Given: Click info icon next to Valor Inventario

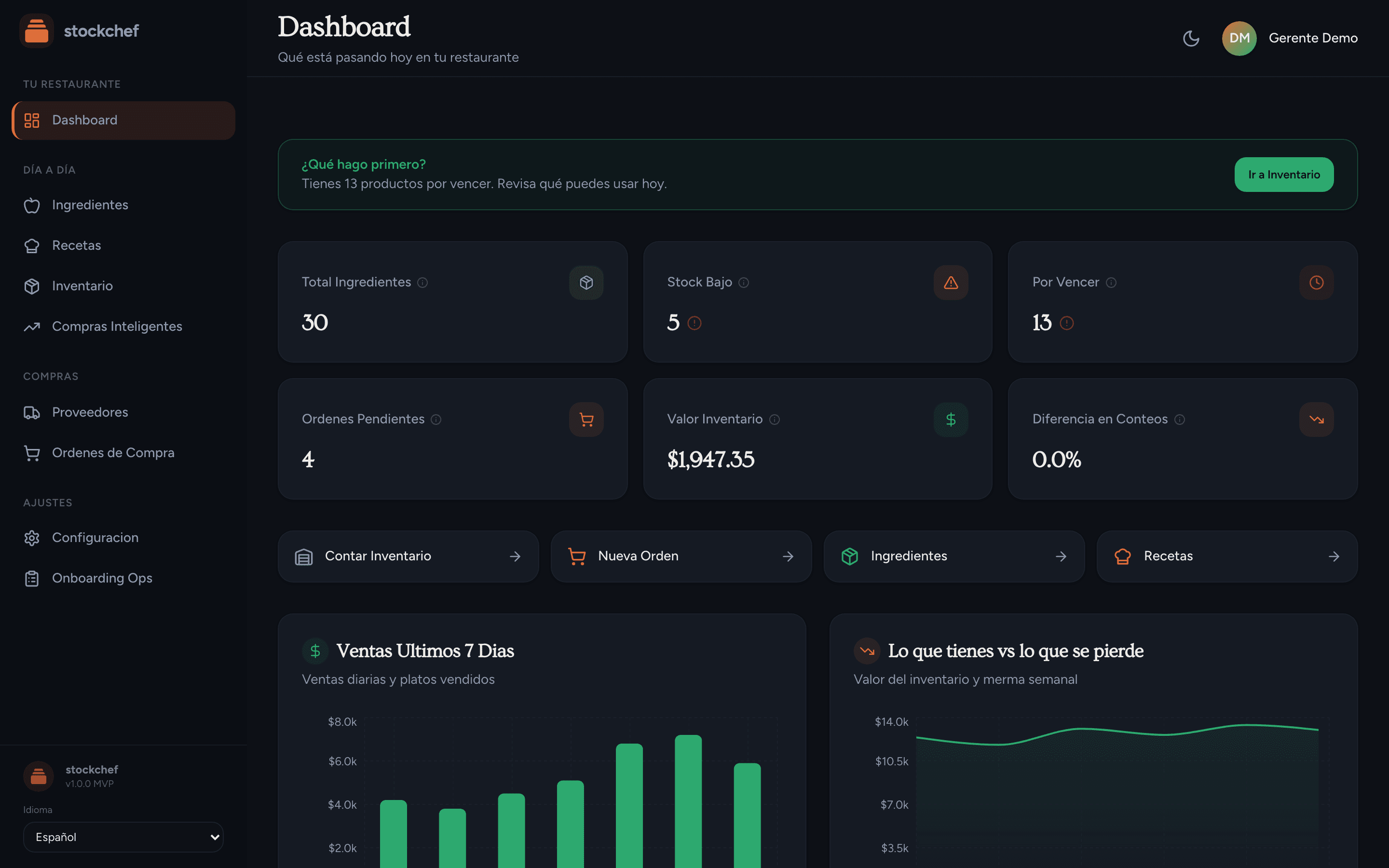Looking at the screenshot, I should pyautogui.click(x=774, y=420).
